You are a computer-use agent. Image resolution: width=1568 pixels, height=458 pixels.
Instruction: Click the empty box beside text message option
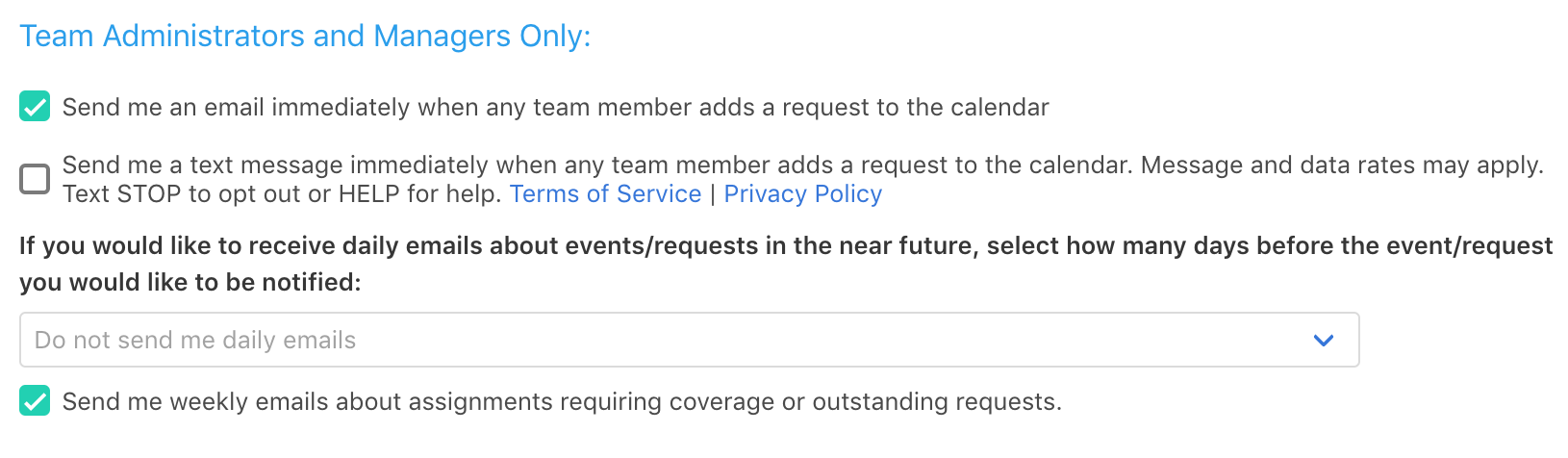tap(35, 179)
